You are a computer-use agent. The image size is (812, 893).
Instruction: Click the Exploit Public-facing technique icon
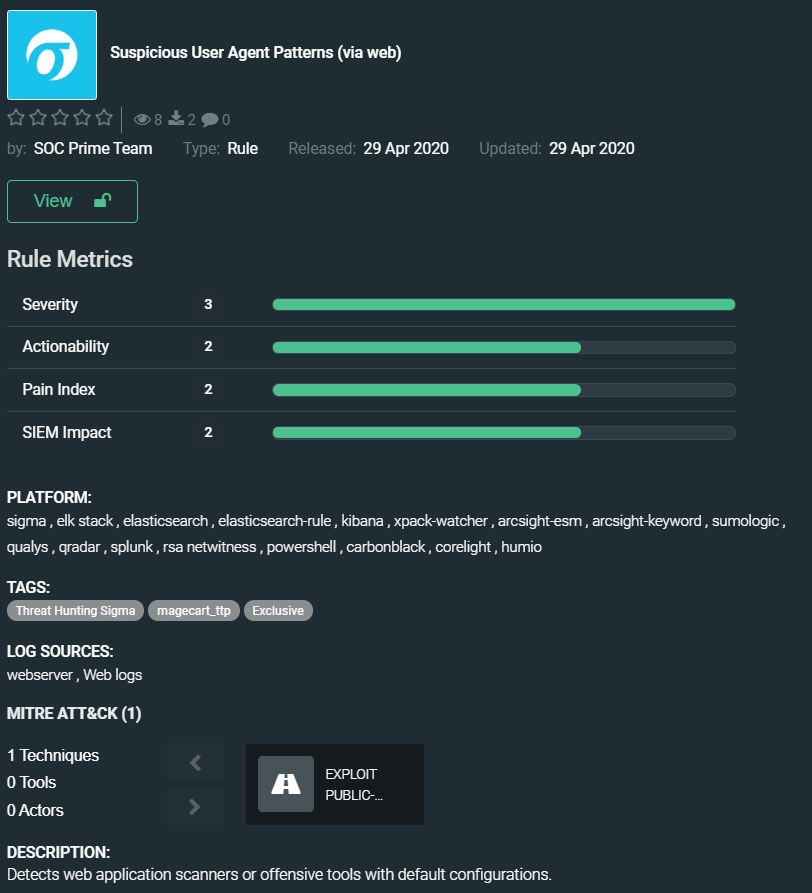pos(286,784)
